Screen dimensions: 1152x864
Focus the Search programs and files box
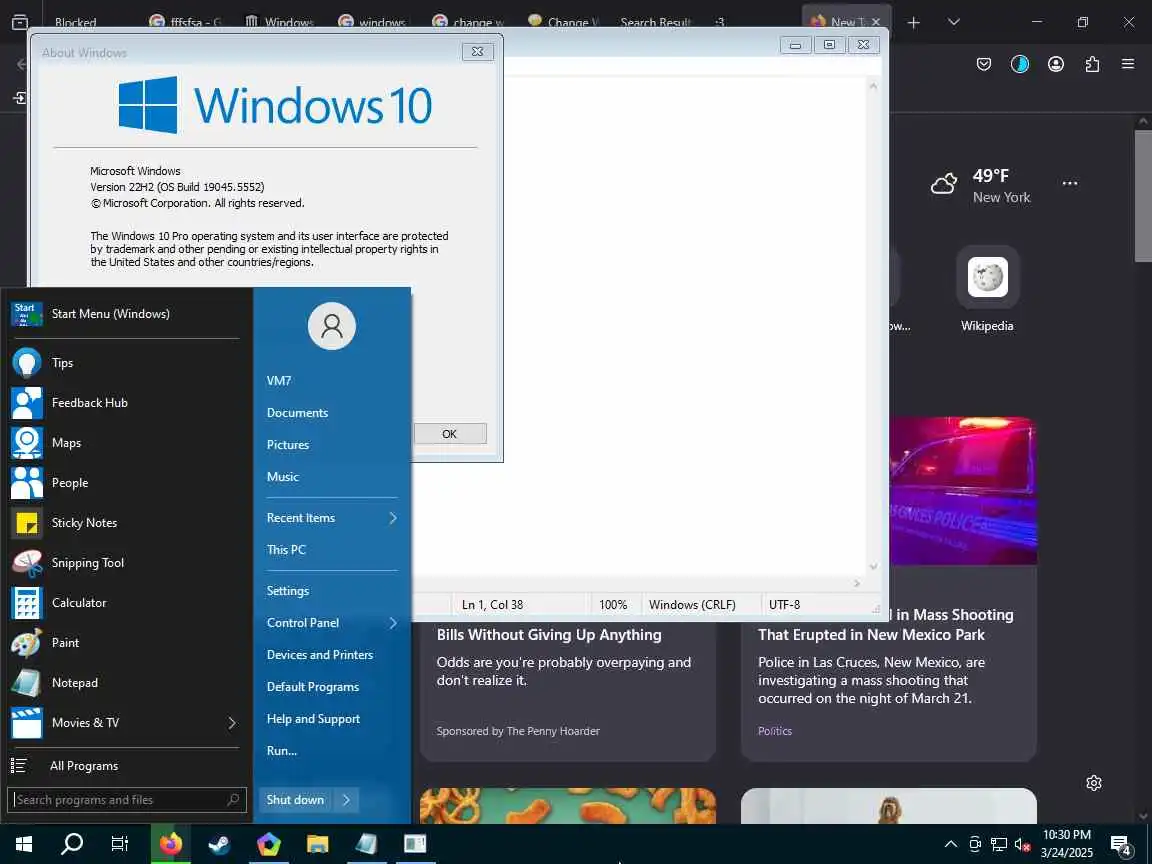coord(126,800)
